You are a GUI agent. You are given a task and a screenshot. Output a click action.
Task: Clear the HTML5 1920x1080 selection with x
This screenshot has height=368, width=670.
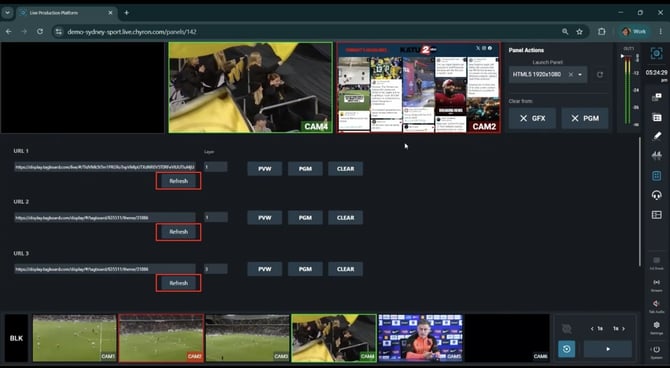pyautogui.click(x=570, y=75)
